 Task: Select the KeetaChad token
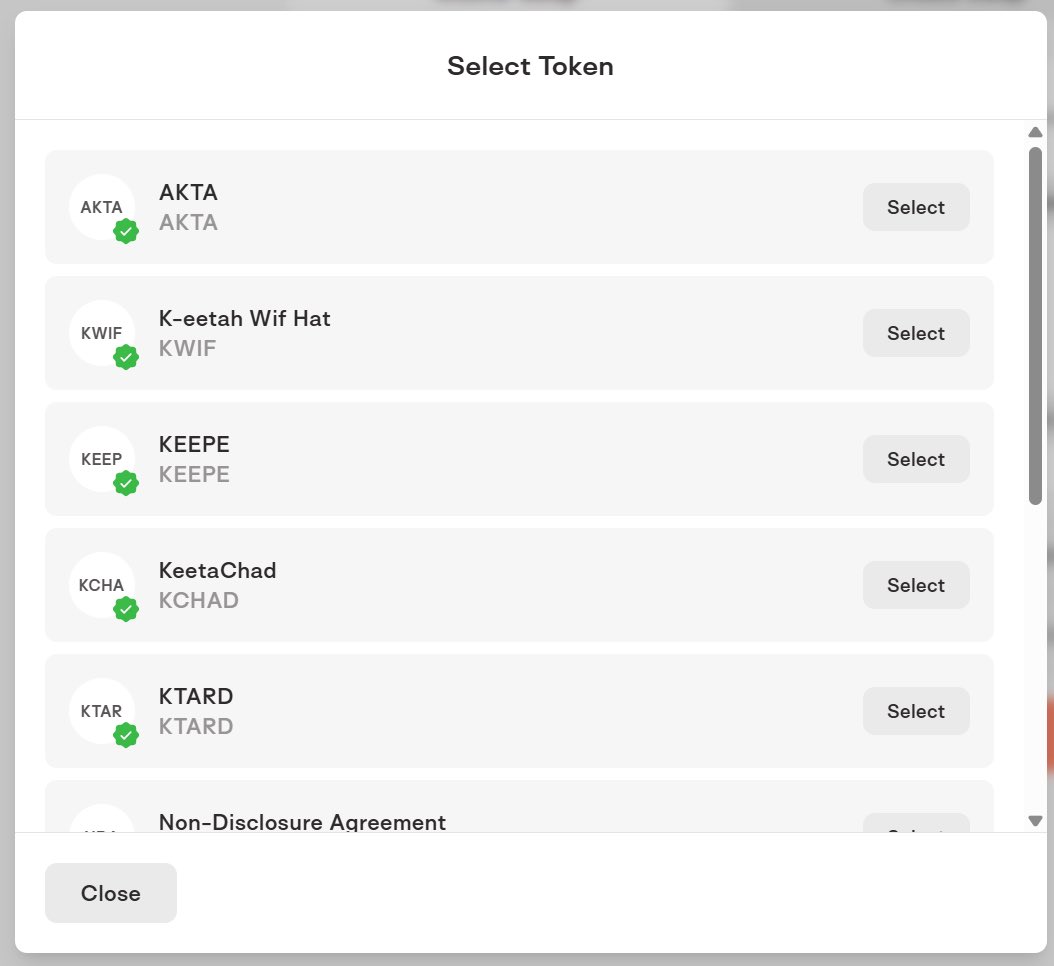915,585
